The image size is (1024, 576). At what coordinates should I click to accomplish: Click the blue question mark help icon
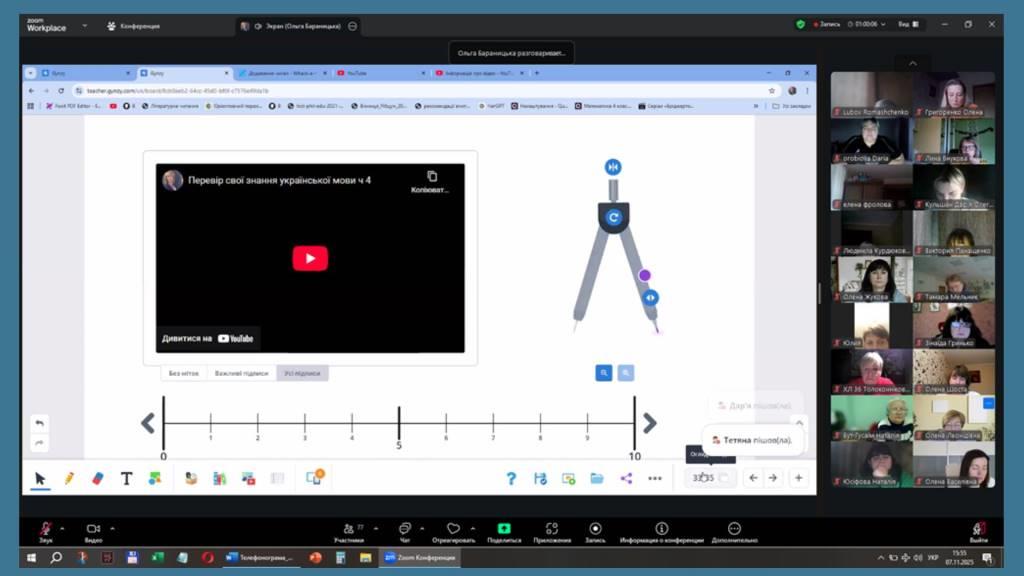click(511, 478)
